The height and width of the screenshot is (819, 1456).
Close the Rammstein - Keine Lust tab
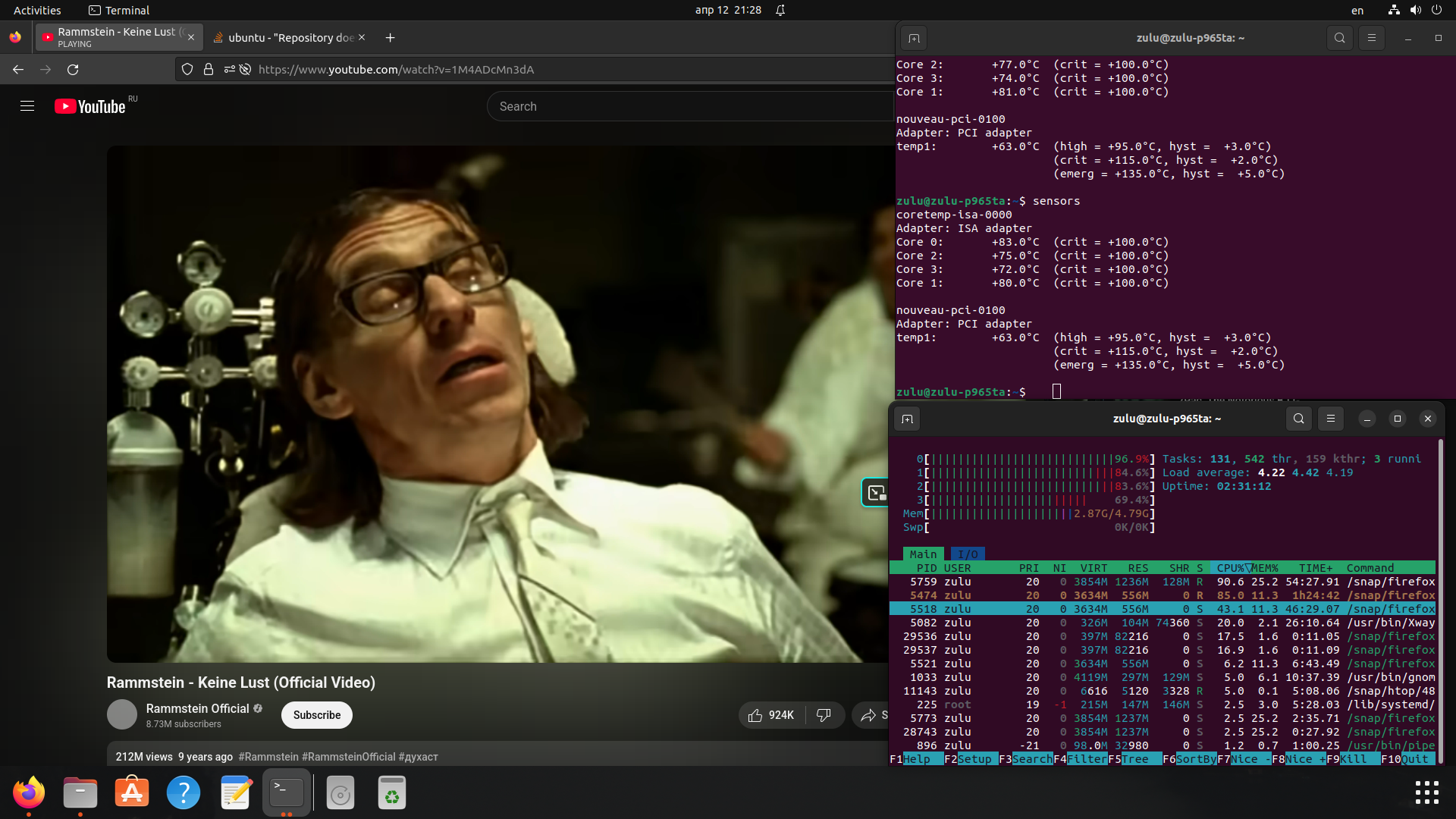pos(191,37)
